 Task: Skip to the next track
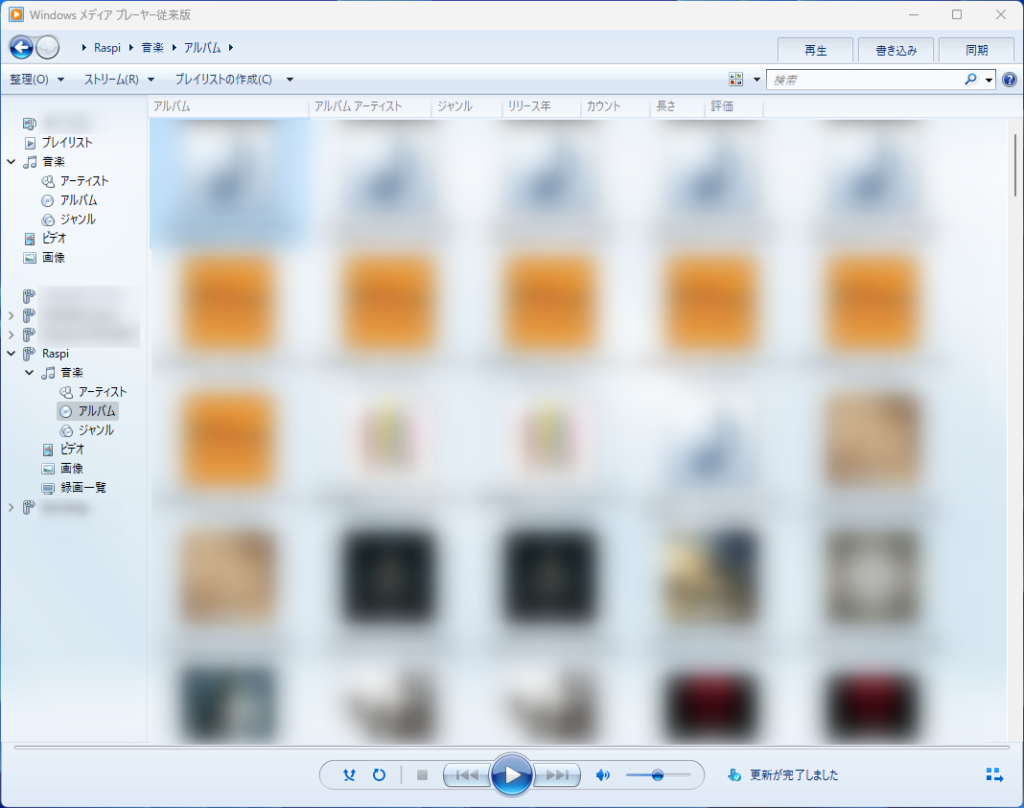tap(557, 775)
